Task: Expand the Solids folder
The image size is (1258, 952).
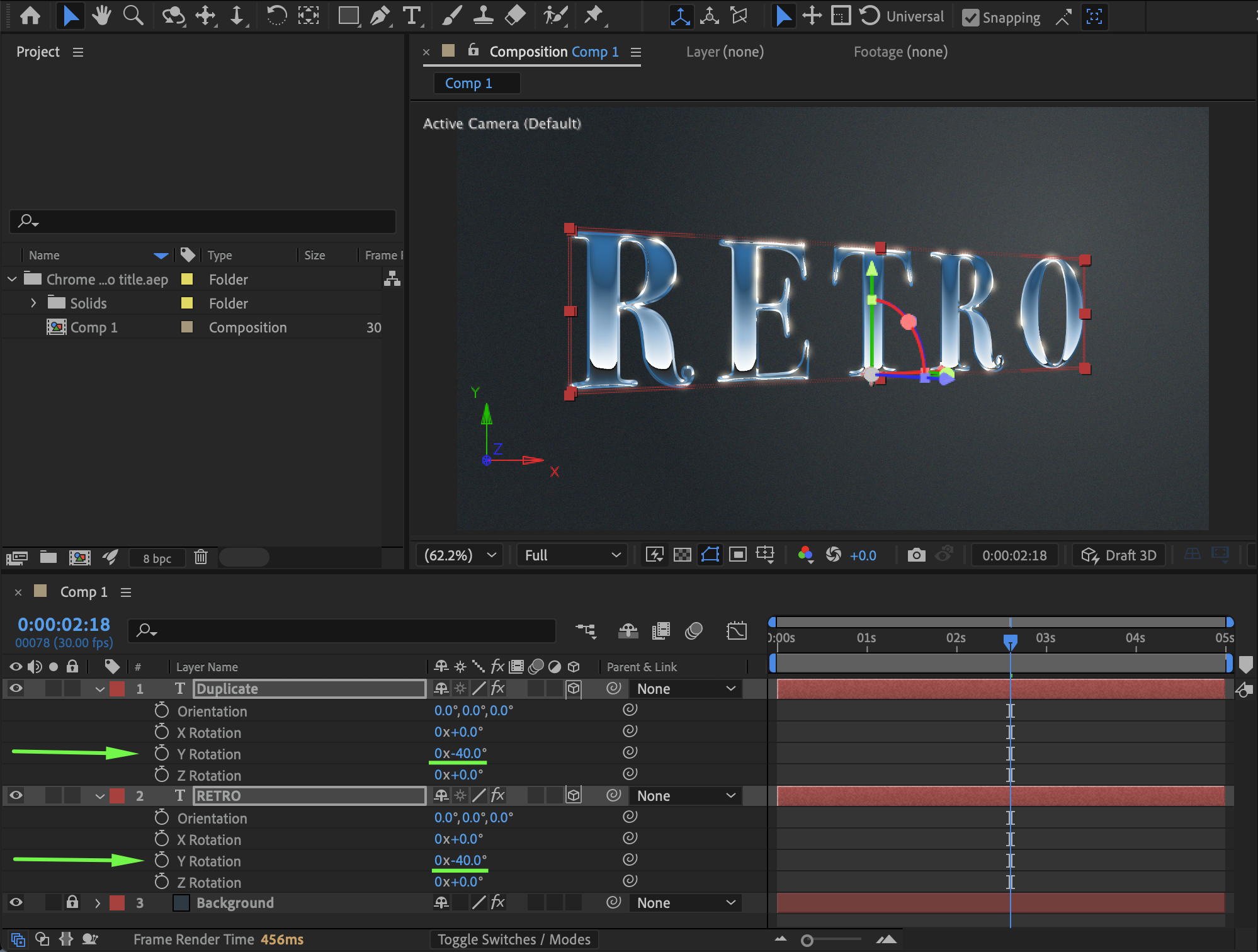Action: pyautogui.click(x=33, y=303)
